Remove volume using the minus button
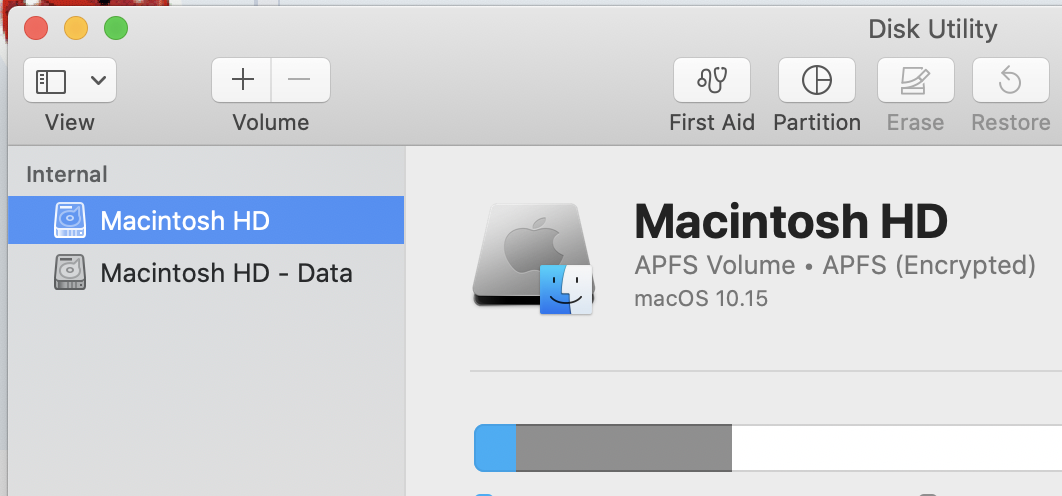This screenshot has height=496, width=1062. (301, 80)
